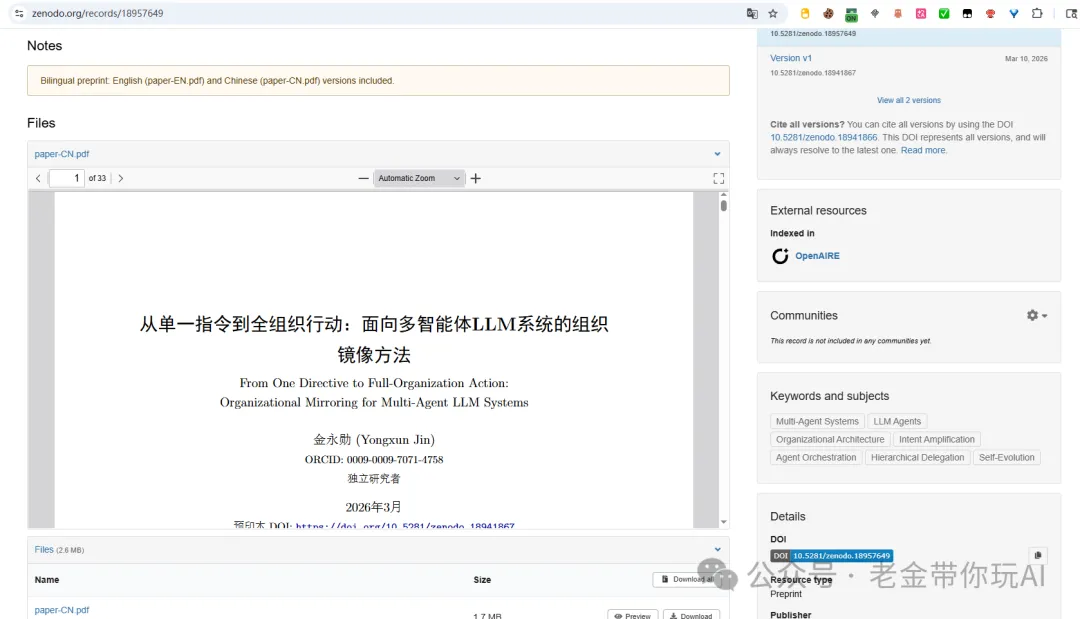Open the Automatic Zoom dropdown

[x=419, y=178]
